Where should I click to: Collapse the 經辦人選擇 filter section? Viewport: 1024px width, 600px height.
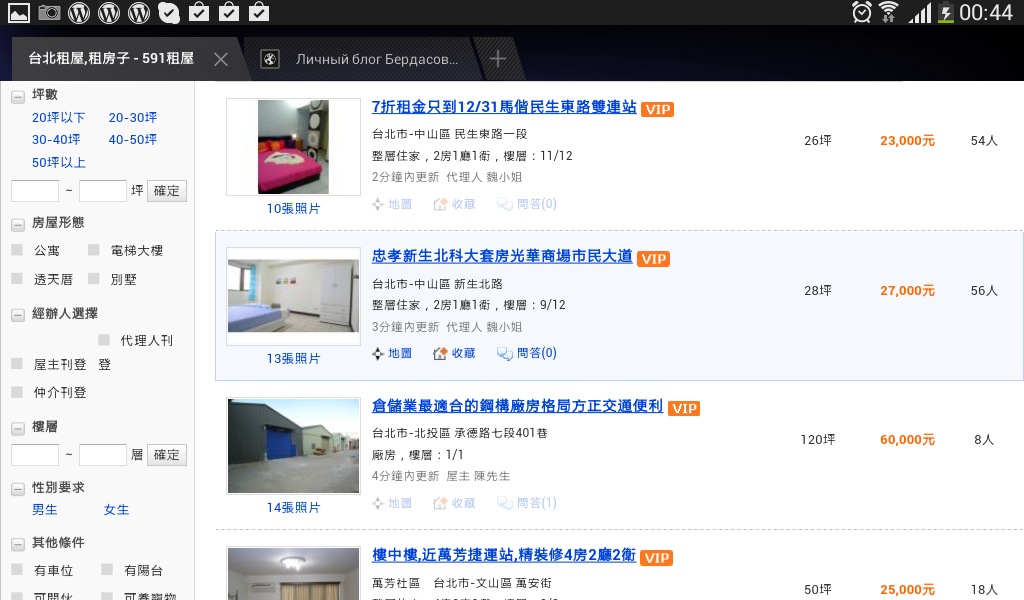[18, 315]
